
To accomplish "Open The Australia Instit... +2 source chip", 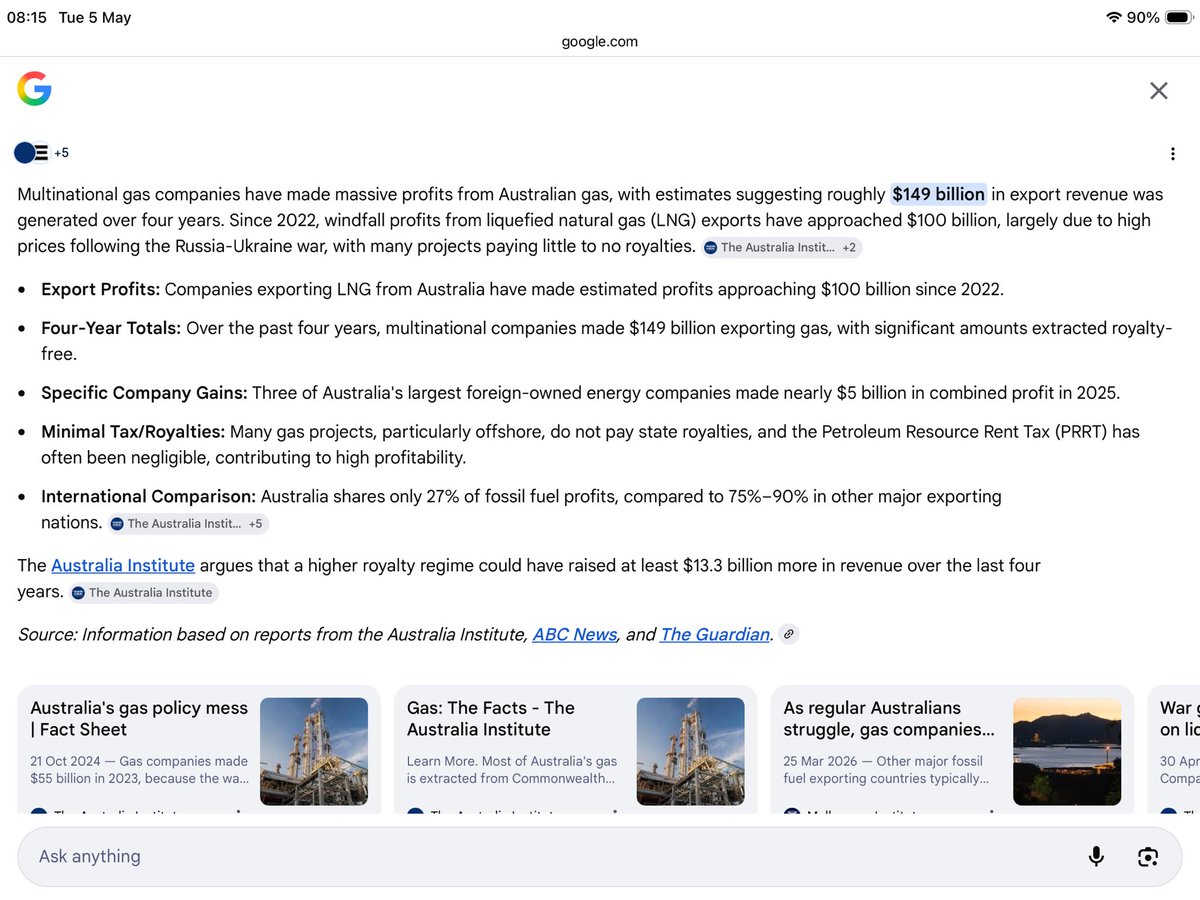I will tap(781, 247).
